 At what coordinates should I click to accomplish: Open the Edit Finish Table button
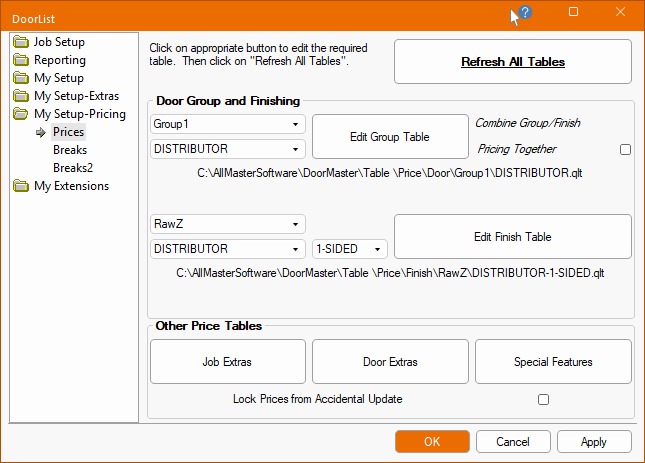click(x=512, y=237)
